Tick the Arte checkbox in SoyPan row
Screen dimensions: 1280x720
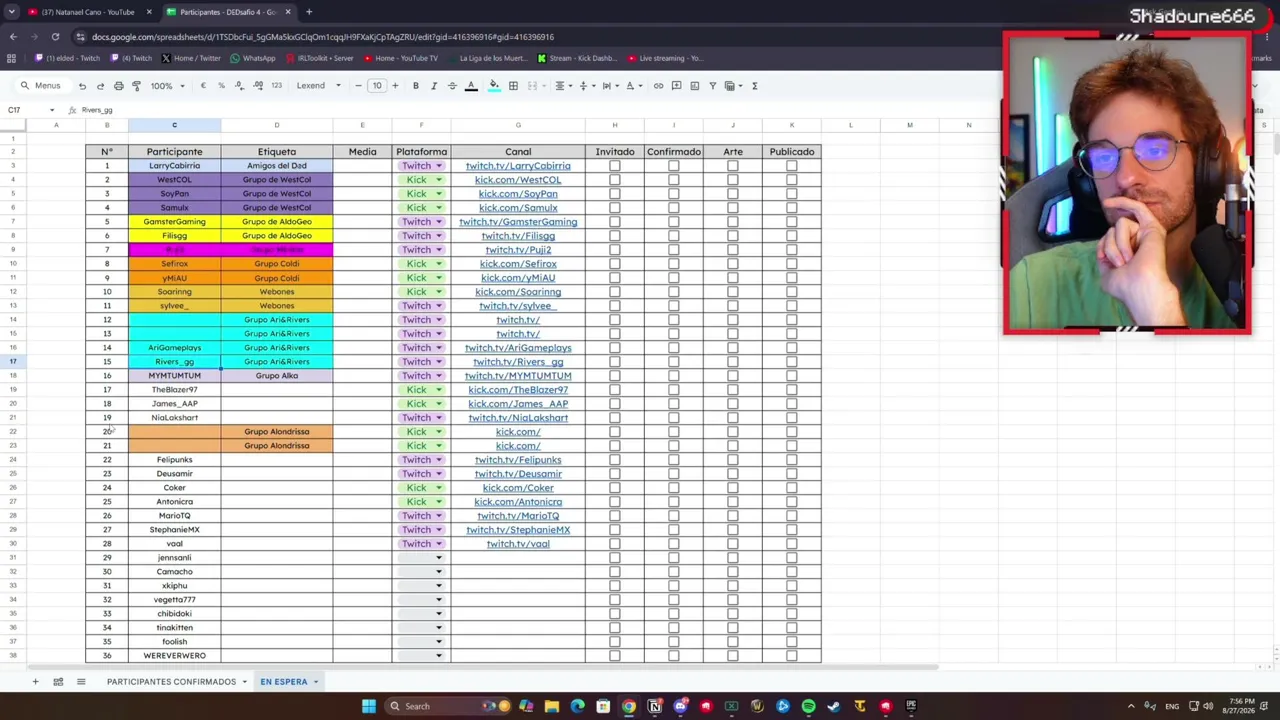click(x=733, y=194)
